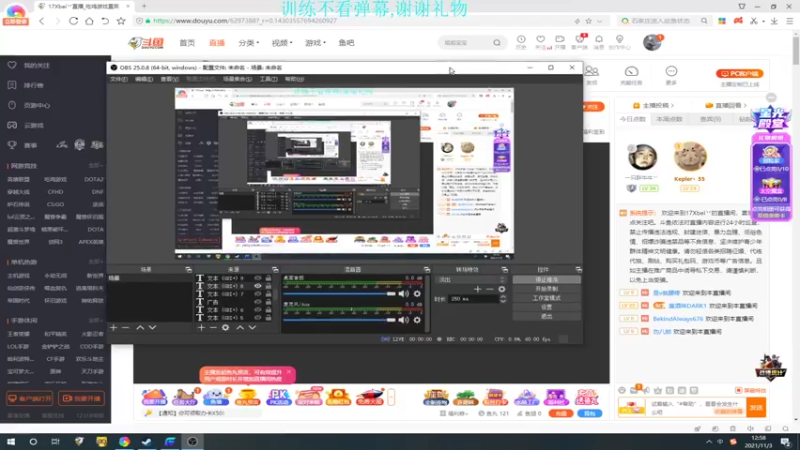Open OBS 工具 (Tools) menu

[x=268, y=79]
